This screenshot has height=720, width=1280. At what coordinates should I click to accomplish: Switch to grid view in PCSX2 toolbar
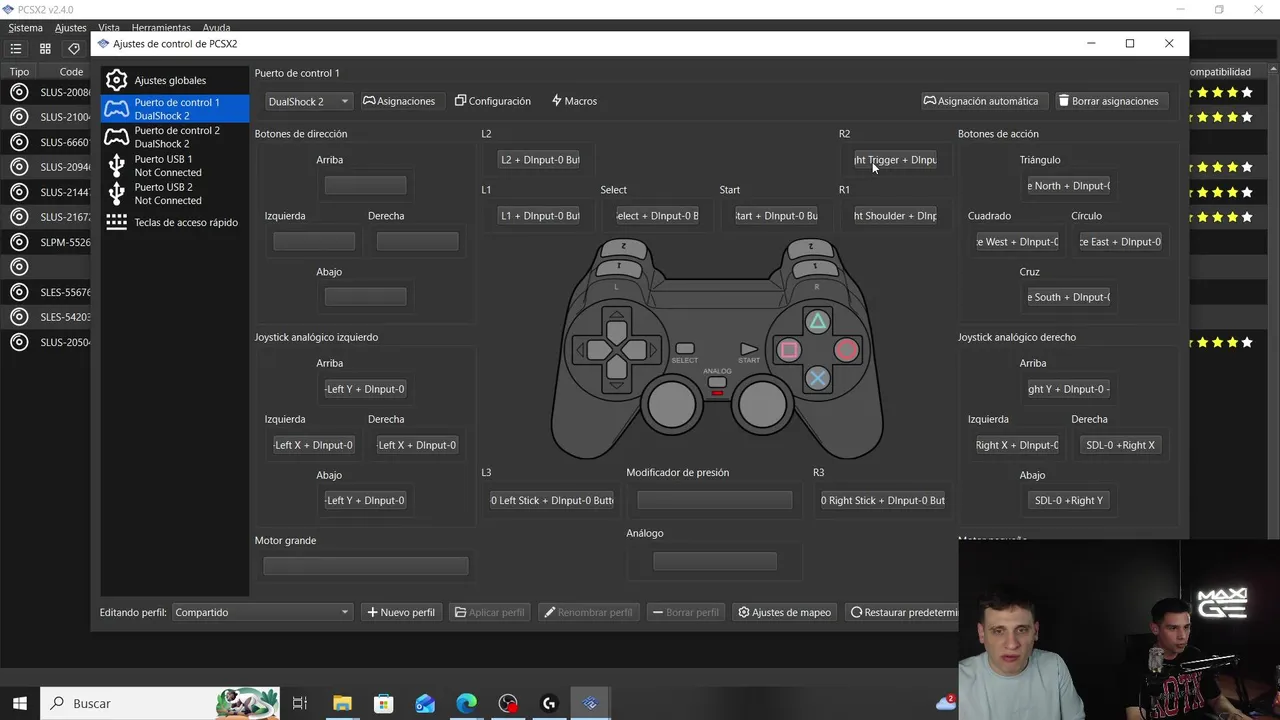(45, 48)
